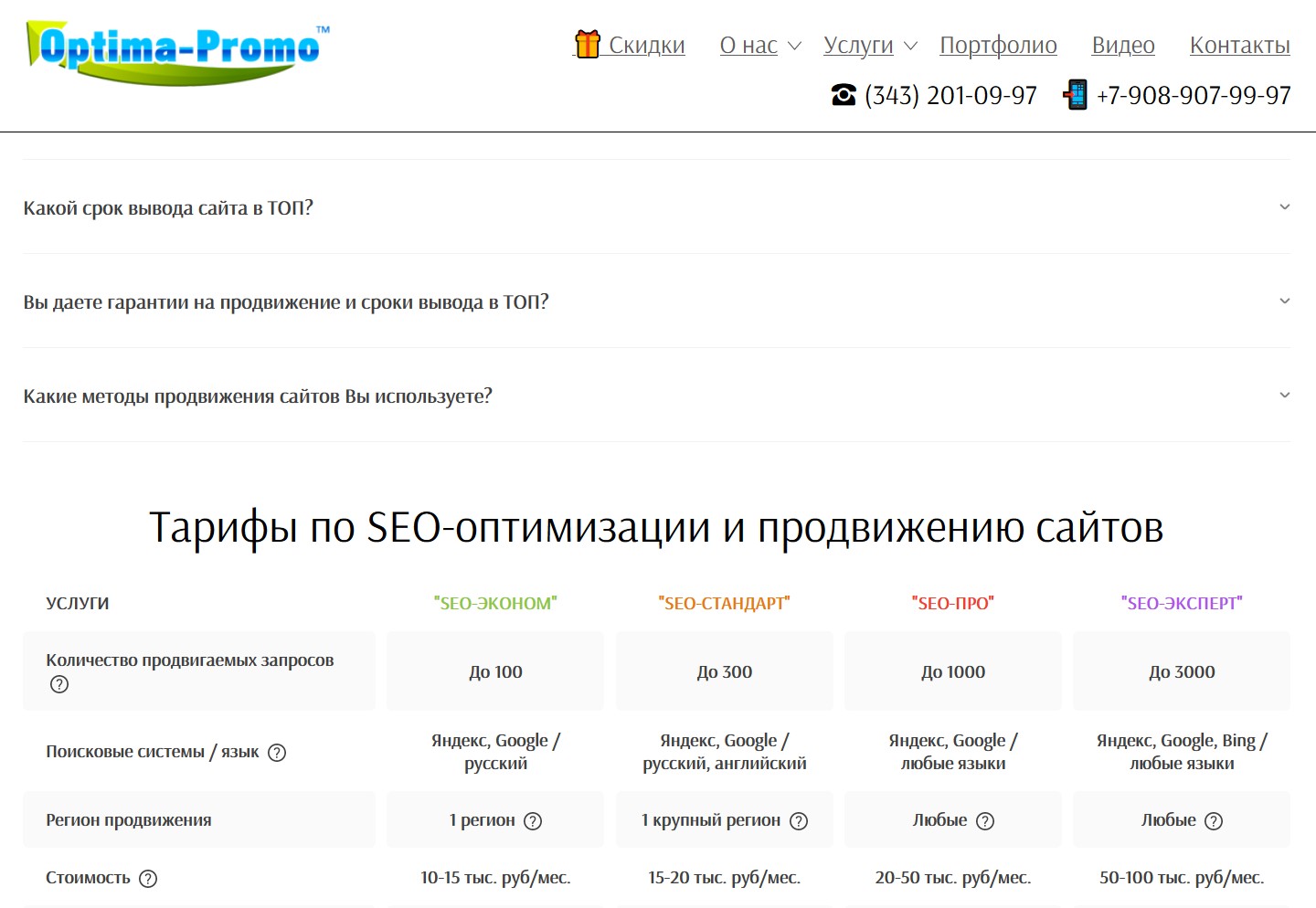Image resolution: width=1316 pixels, height=908 pixels.
Task: Click help icon beside Стоимость
Action: (x=148, y=879)
